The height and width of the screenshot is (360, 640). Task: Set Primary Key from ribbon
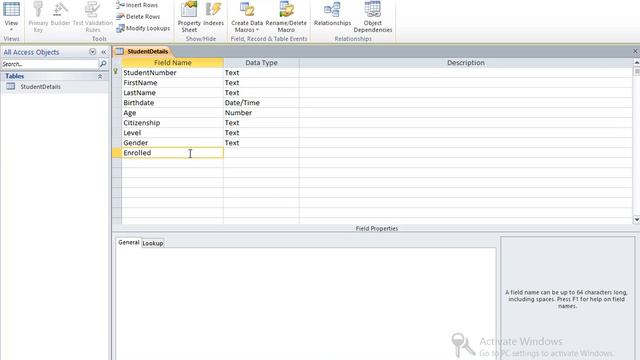pyautogui.click(x=38, y=17)
